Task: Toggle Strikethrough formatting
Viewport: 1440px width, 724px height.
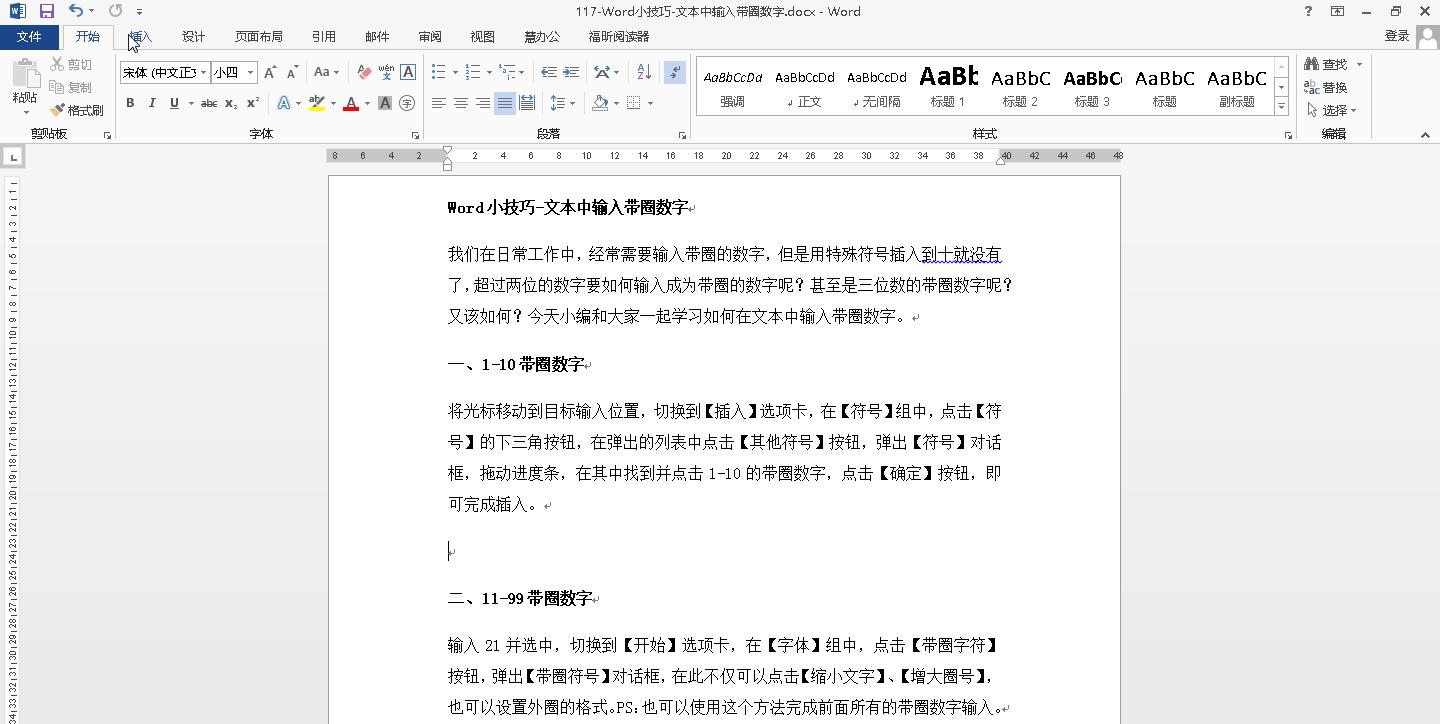Action: coord(209,103)
